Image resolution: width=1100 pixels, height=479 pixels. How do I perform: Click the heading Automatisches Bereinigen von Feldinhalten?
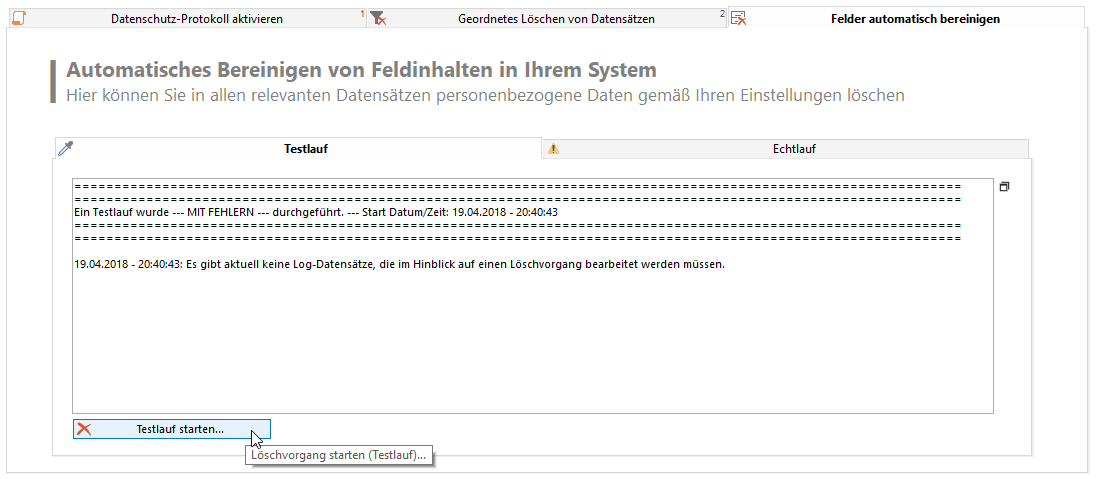tap(361, 71)
